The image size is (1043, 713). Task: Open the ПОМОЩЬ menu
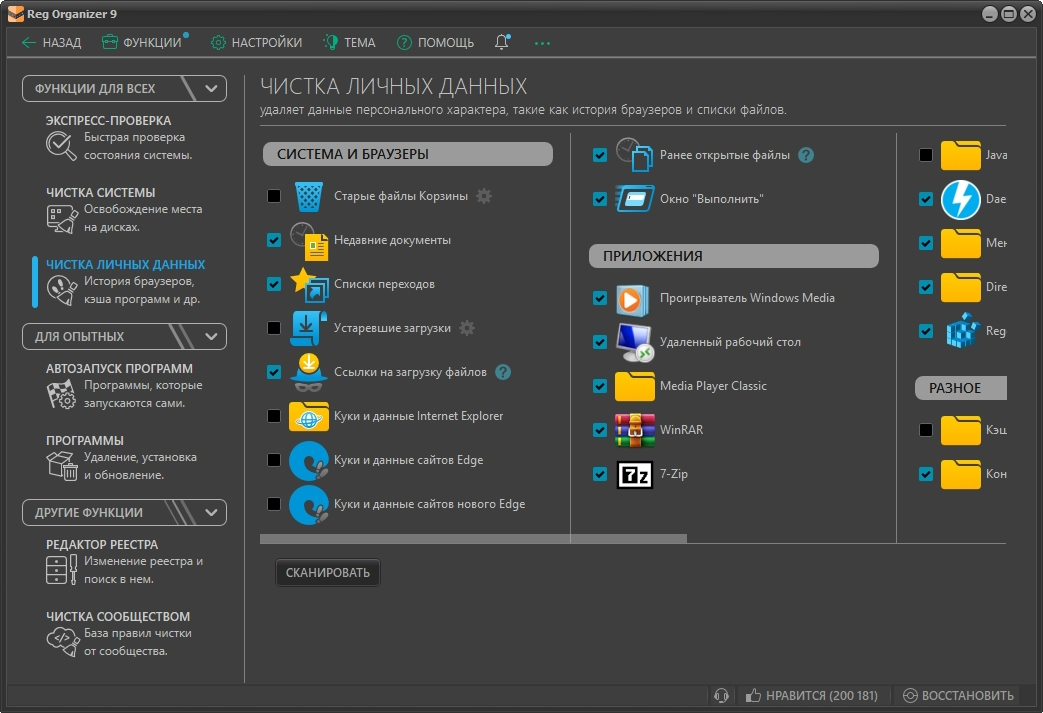435,43
